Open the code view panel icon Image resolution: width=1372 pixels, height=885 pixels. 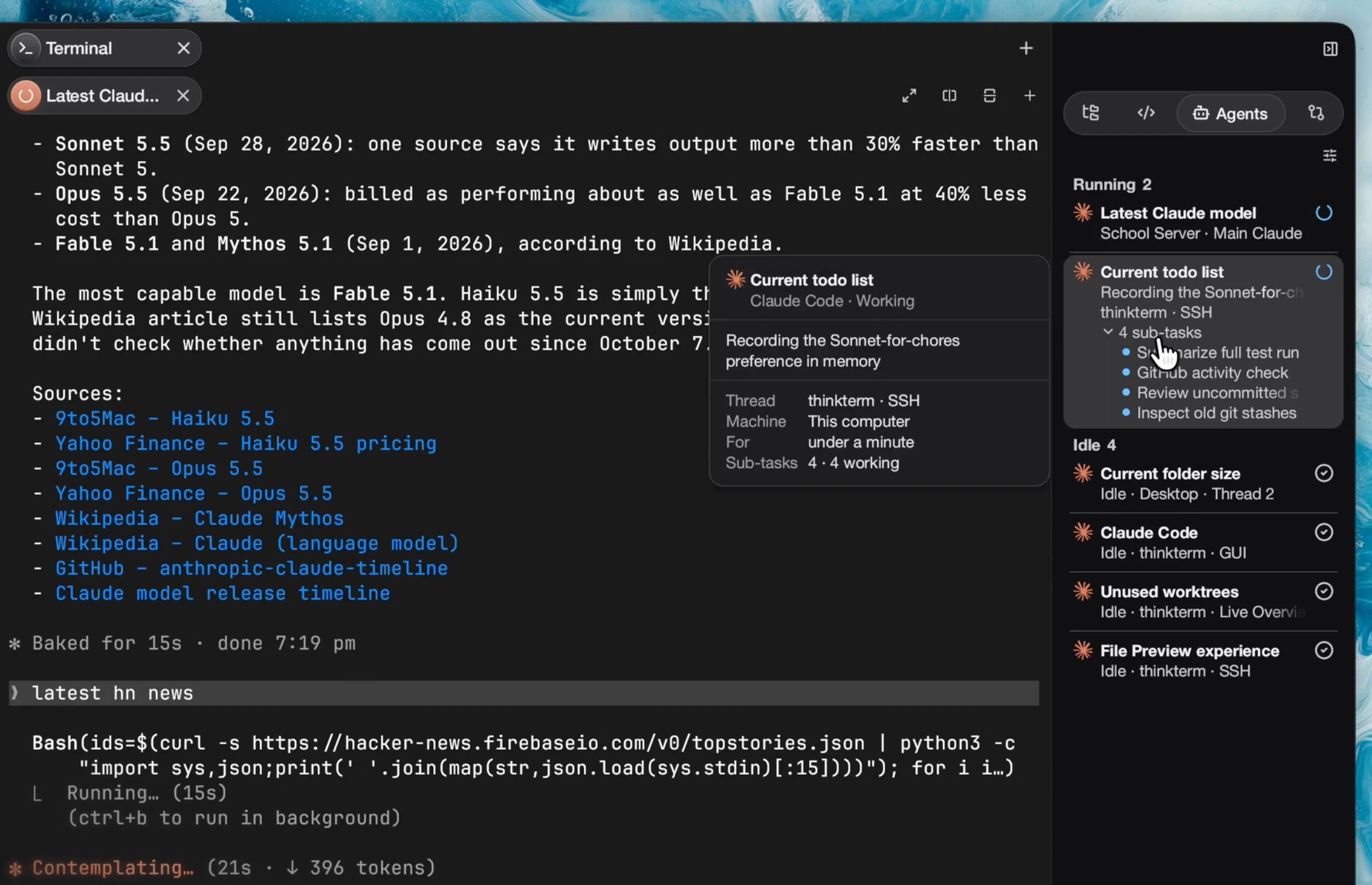click(x=1146, y=113)
